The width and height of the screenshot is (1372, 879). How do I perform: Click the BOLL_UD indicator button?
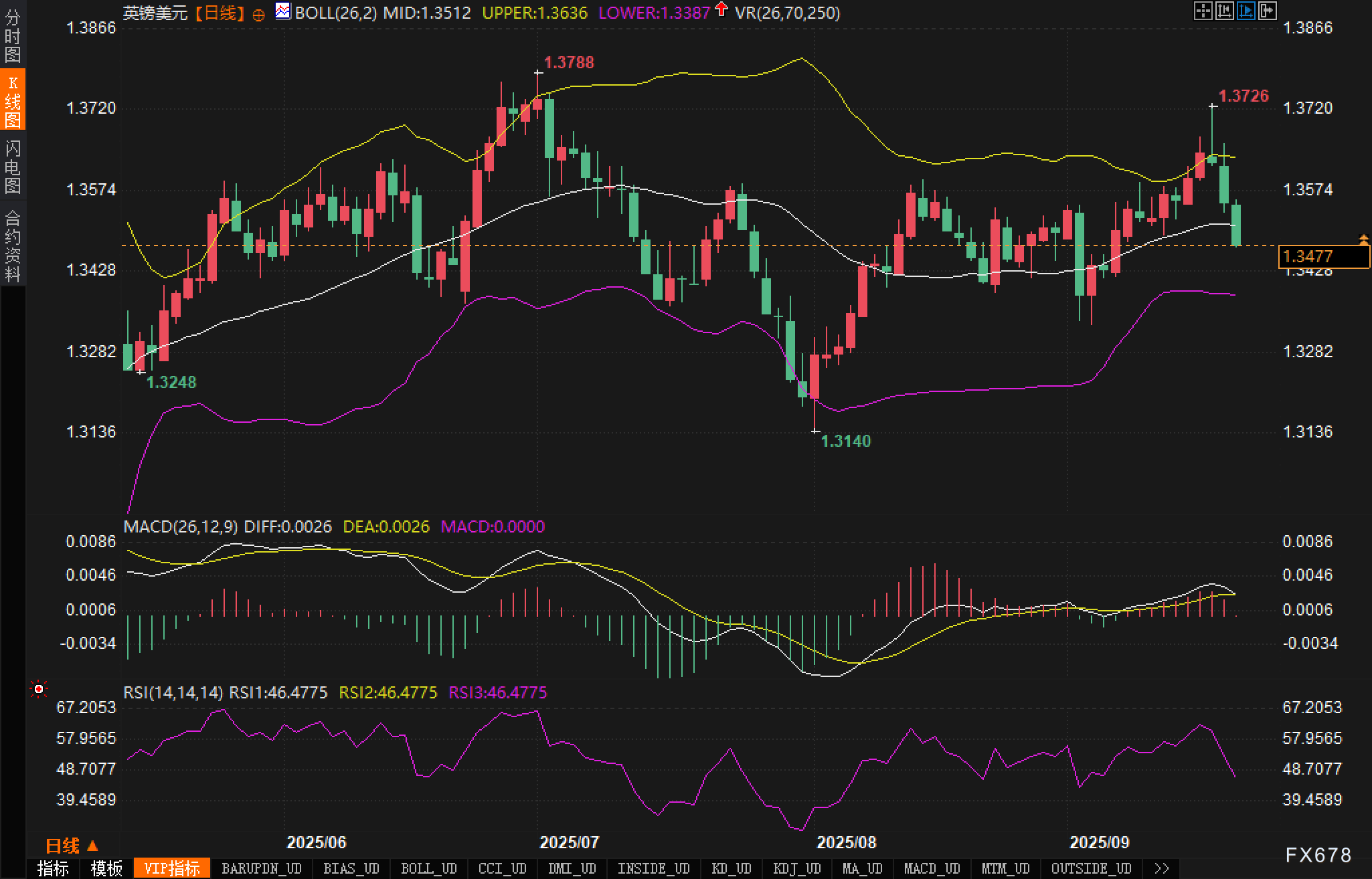point(428,868)
